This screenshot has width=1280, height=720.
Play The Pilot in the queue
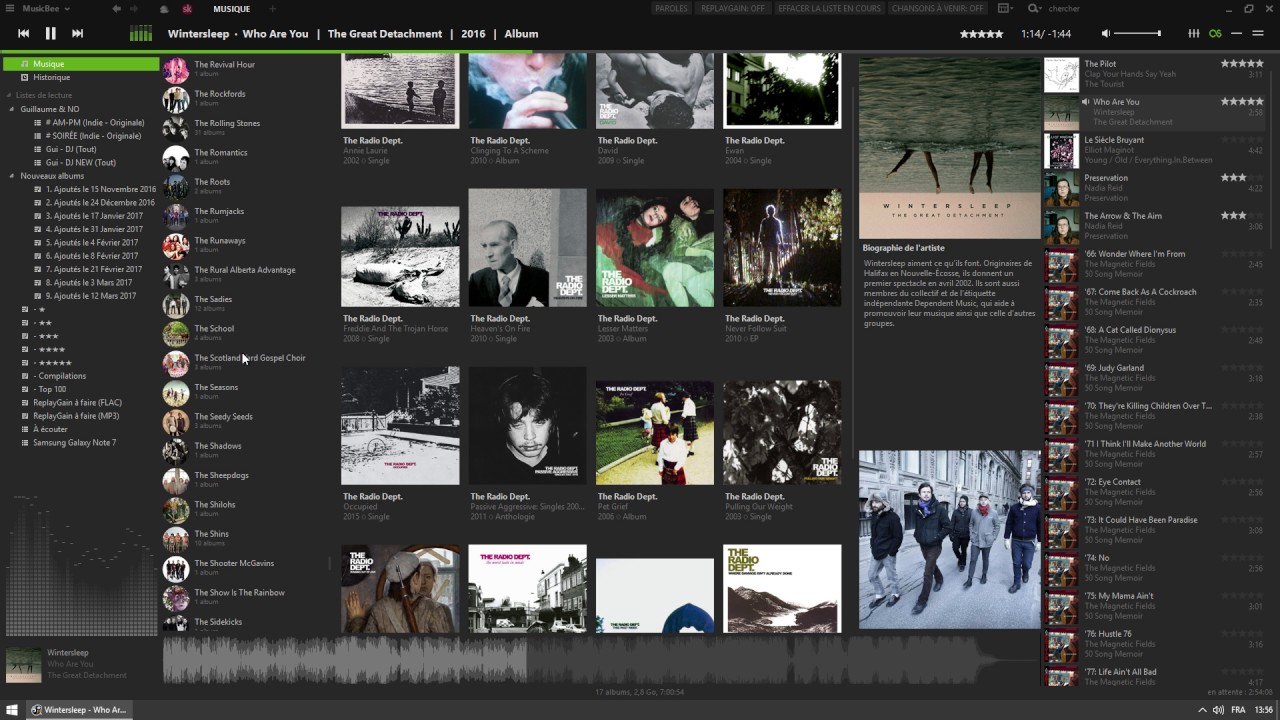click(1154, 74)
